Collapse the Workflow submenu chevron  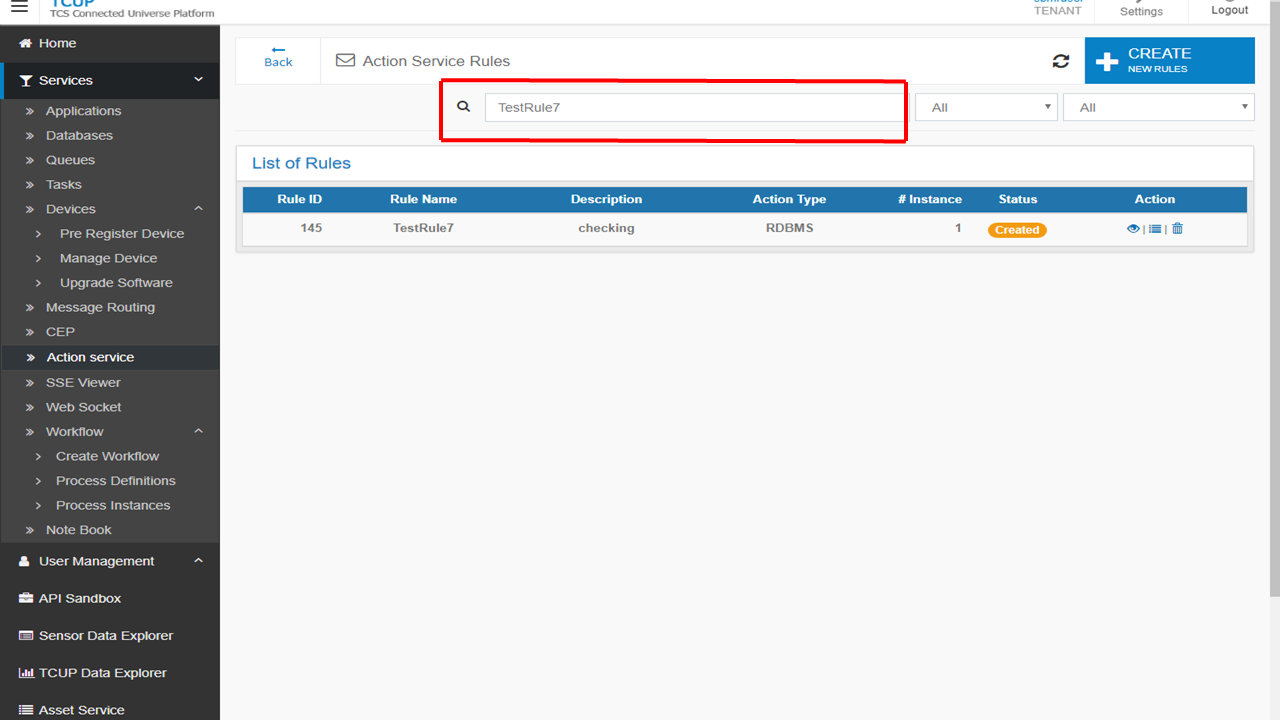coord(198,431)
